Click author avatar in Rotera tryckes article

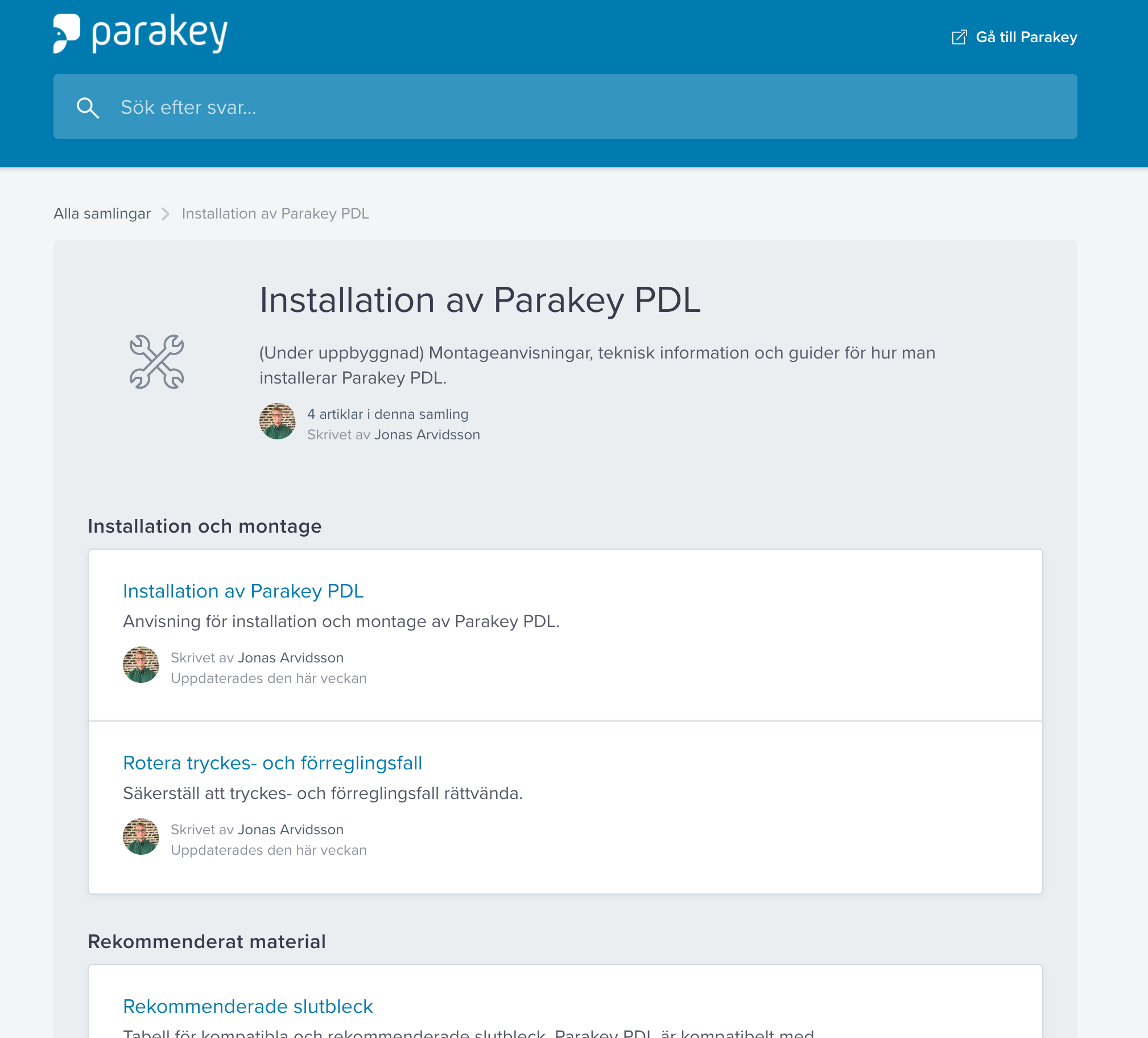[x=141, y=837]
